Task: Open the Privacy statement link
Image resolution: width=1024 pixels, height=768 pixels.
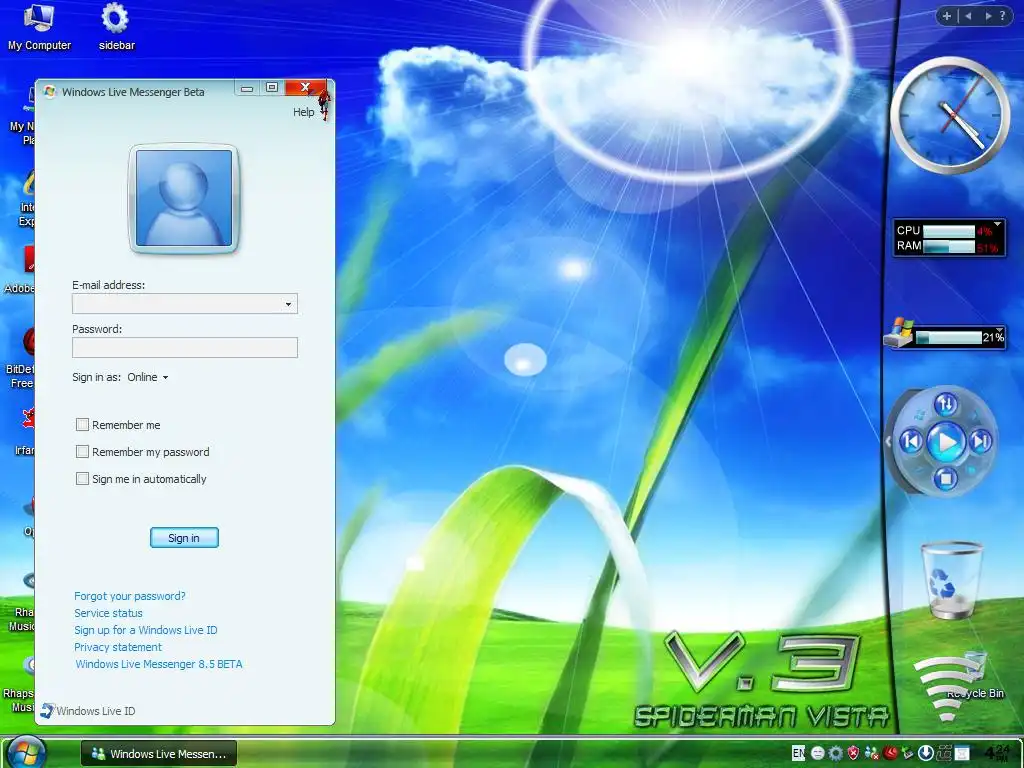Action: (x=118, y=647)
